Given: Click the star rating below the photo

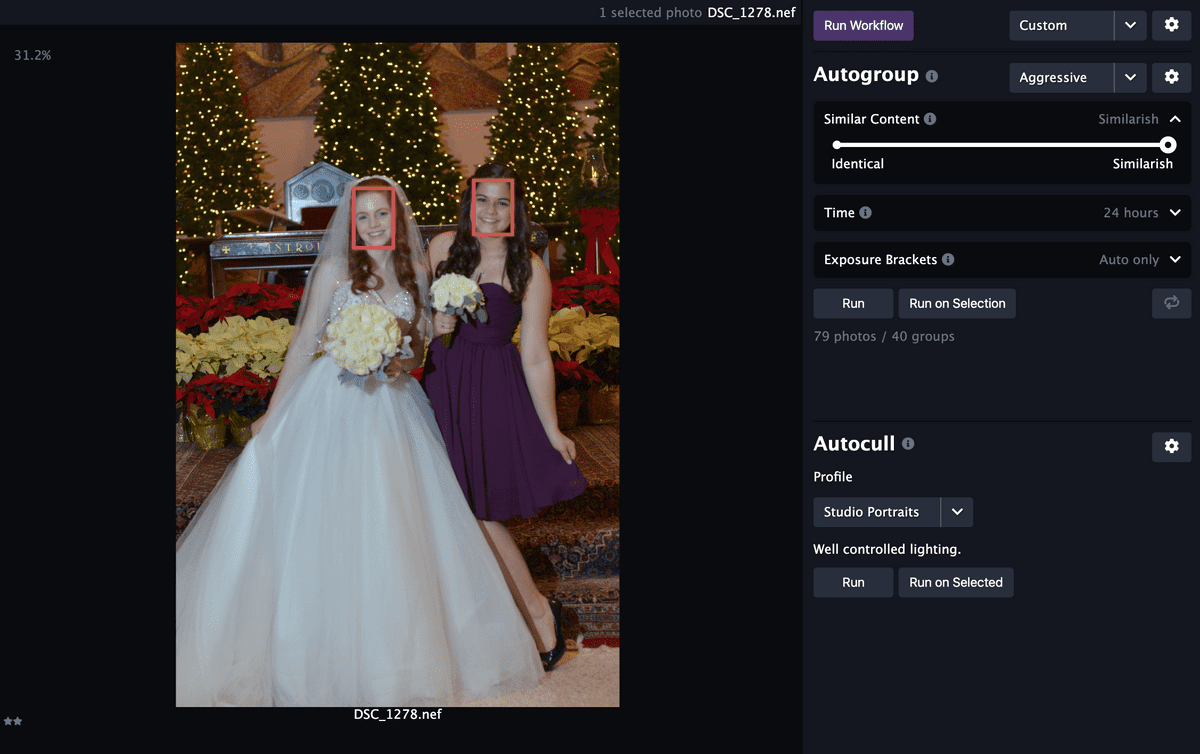Looking at the screenshot, I should 13,721.
